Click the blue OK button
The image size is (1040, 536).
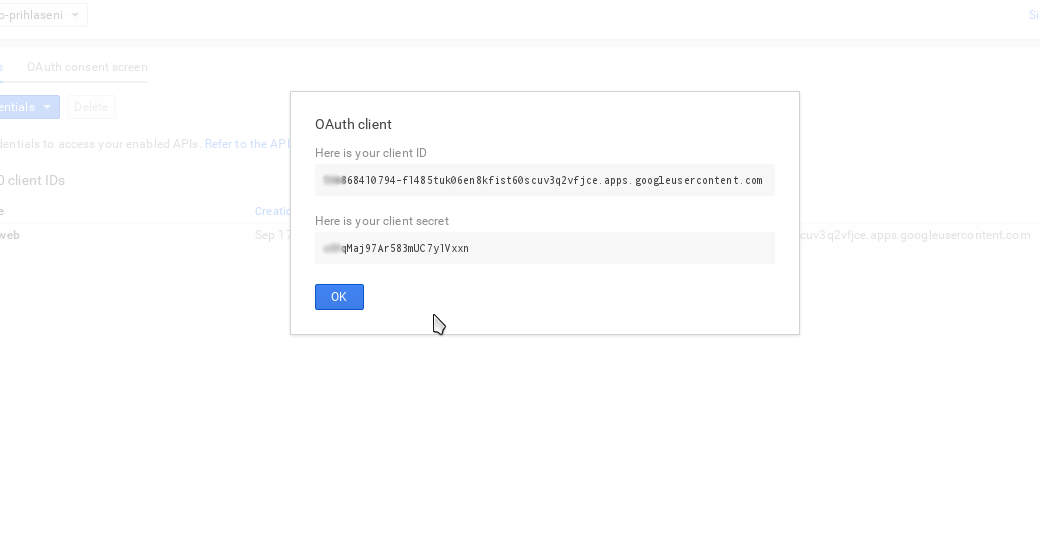(x=339, y=297)
